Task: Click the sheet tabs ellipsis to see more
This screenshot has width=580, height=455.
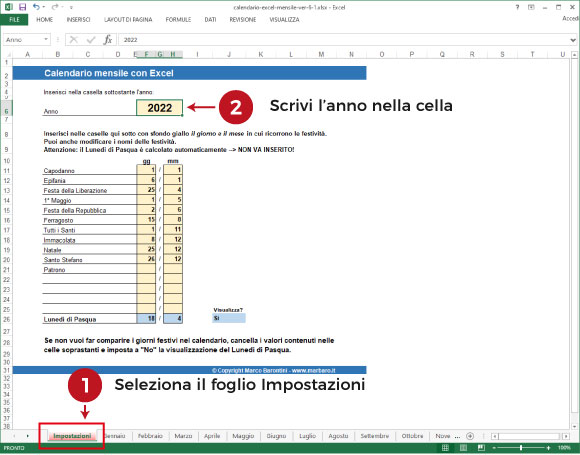Action: point(458,437)
